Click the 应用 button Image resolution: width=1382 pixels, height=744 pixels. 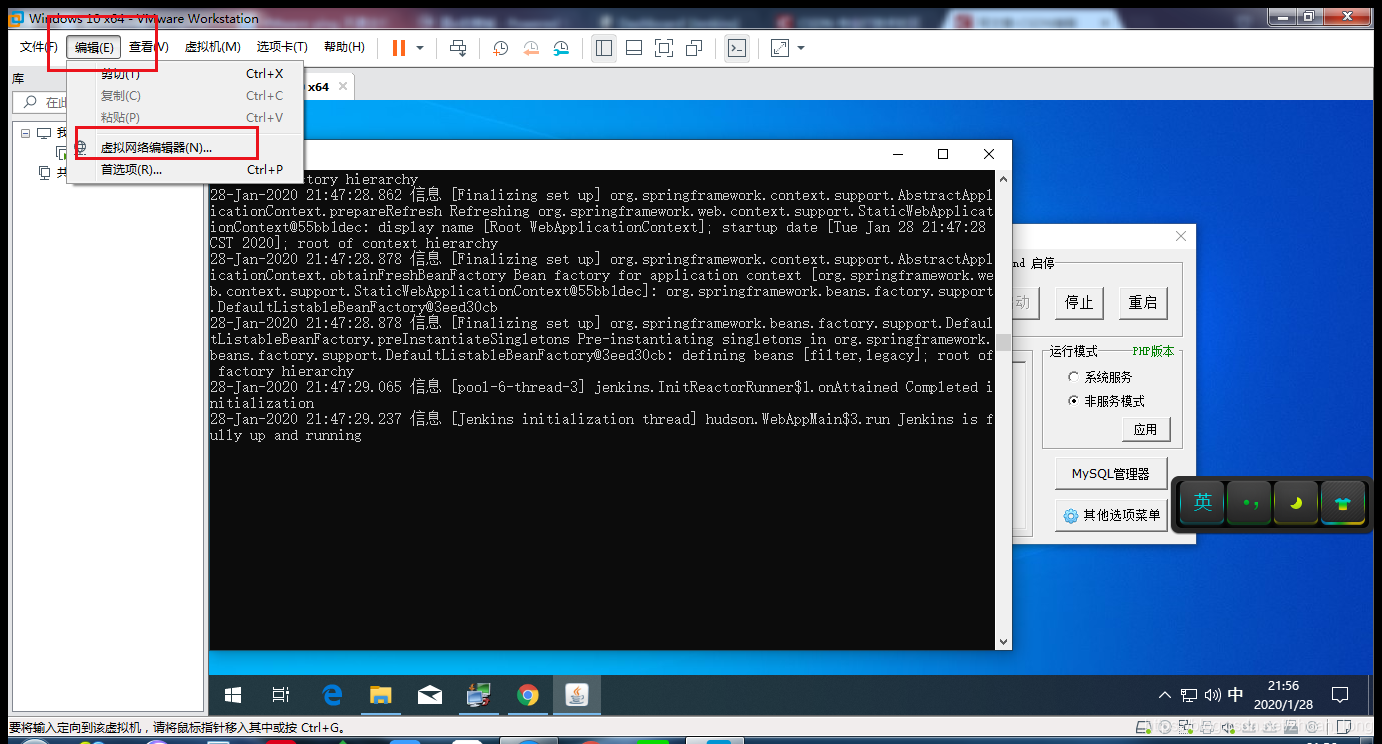click(x=1145, y=429)
